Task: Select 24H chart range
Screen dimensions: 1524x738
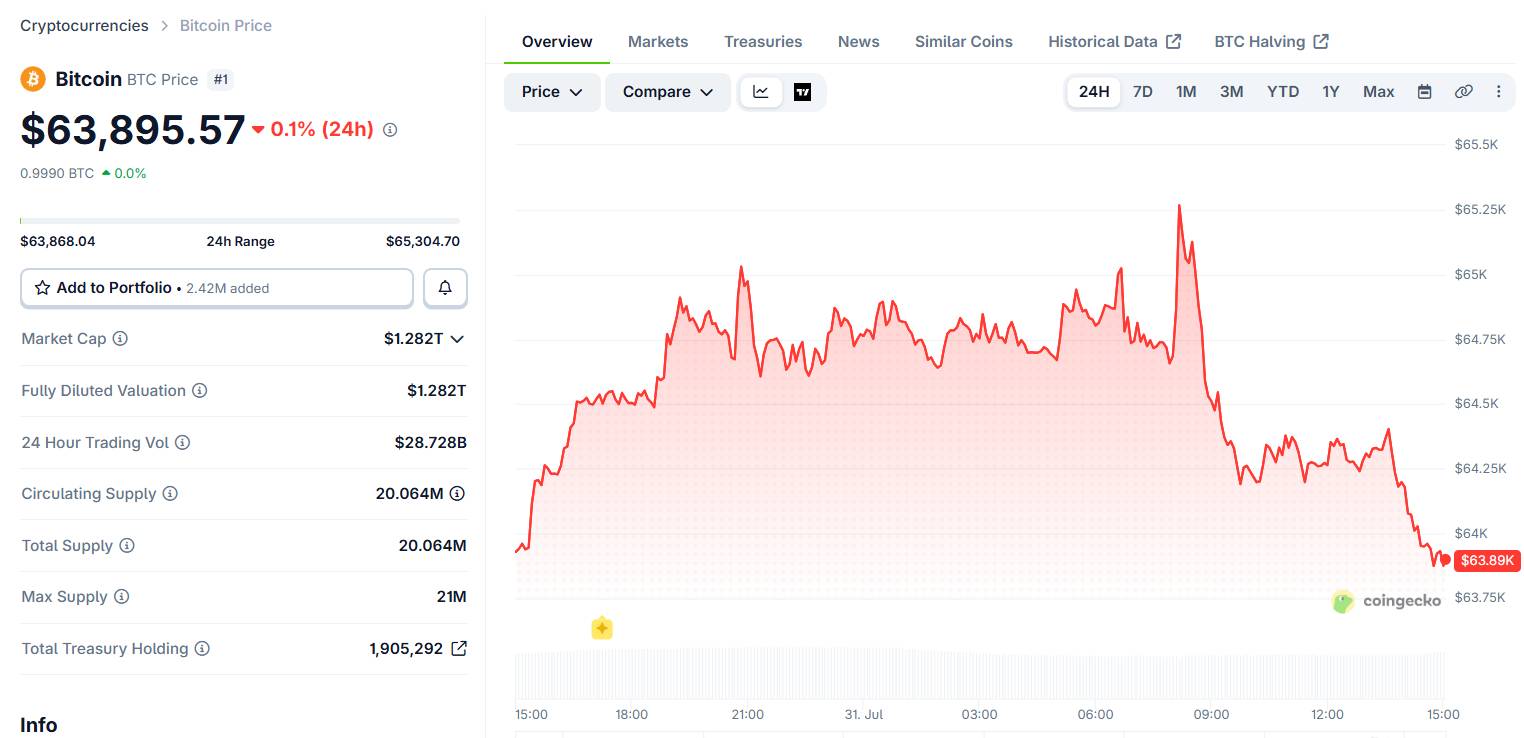Action: coord(1094,92)
